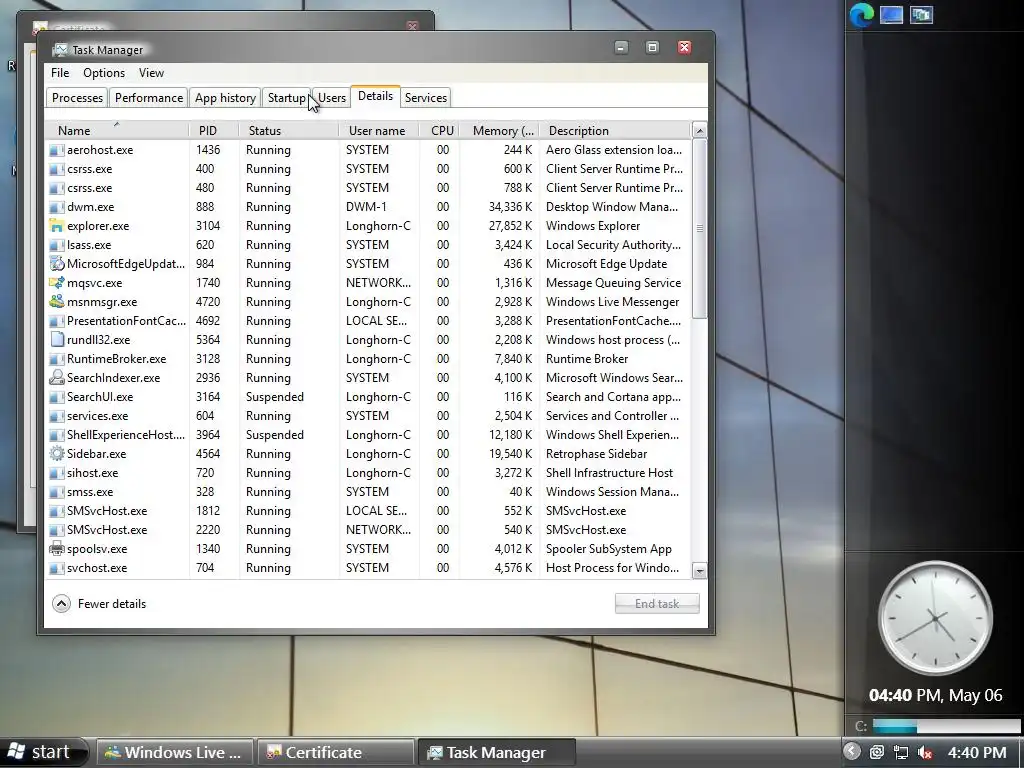1024x768 pixels.
Task: Click the window-switcher icon in the sidebar
Action: 921,15
